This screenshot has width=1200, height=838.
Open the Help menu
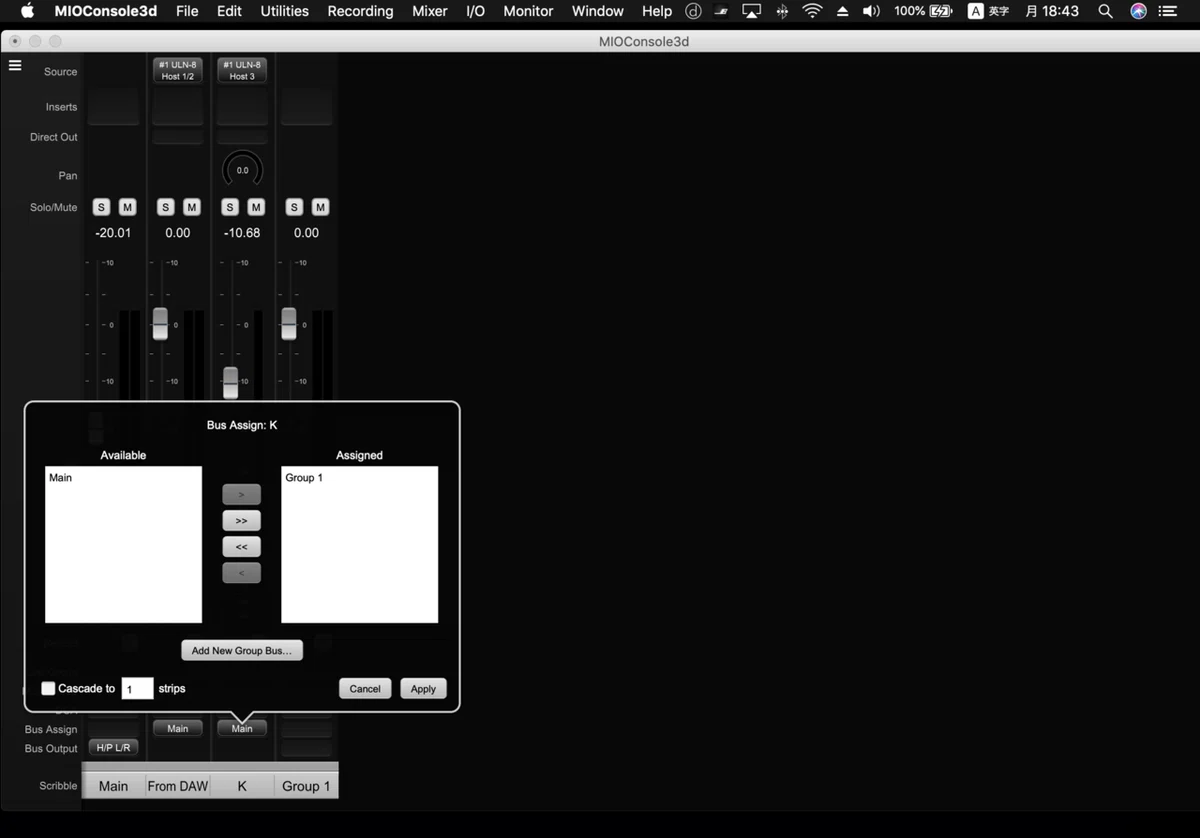657,11
